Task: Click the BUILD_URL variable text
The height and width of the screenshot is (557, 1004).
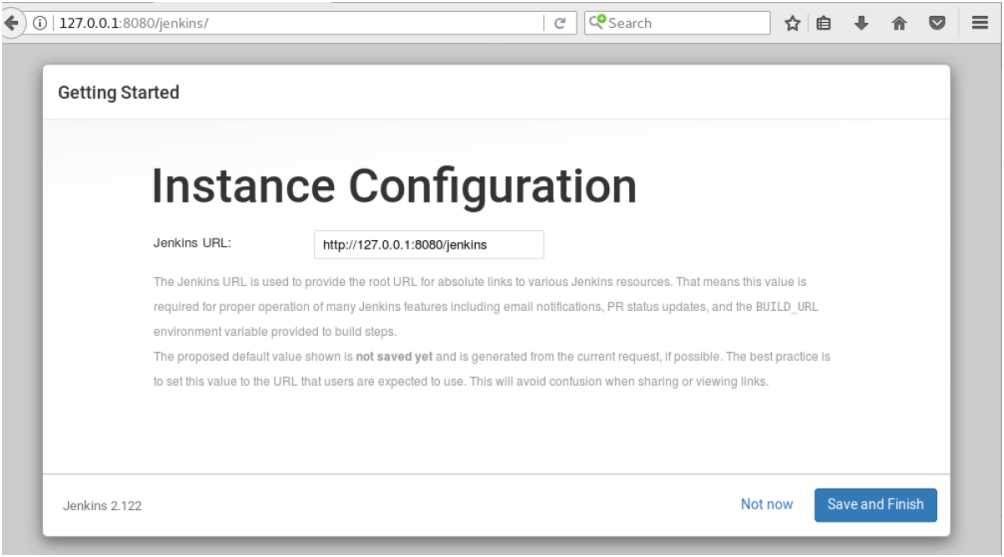Action: click(x=787, y=307)
